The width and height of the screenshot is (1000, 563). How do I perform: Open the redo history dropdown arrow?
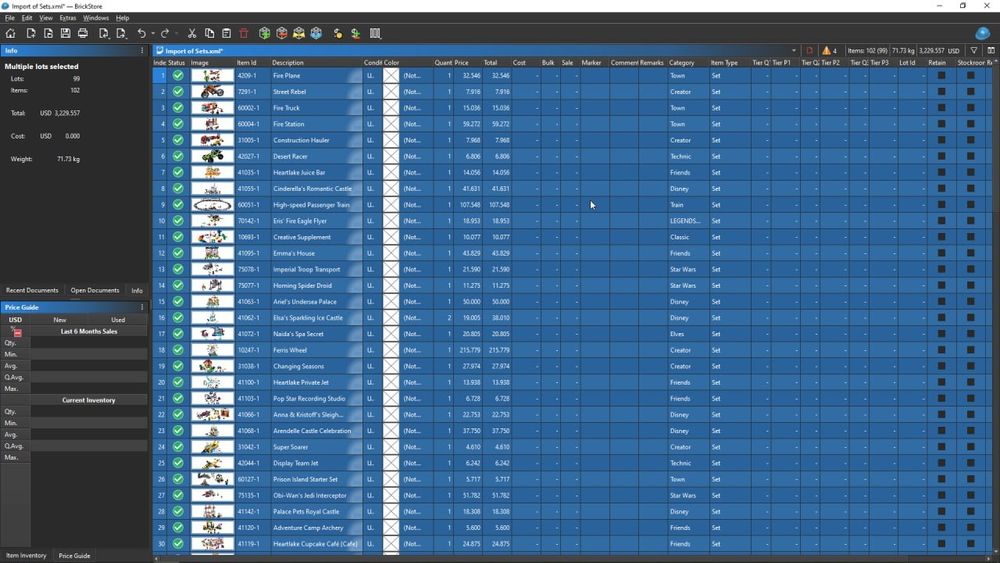[176, 34]
